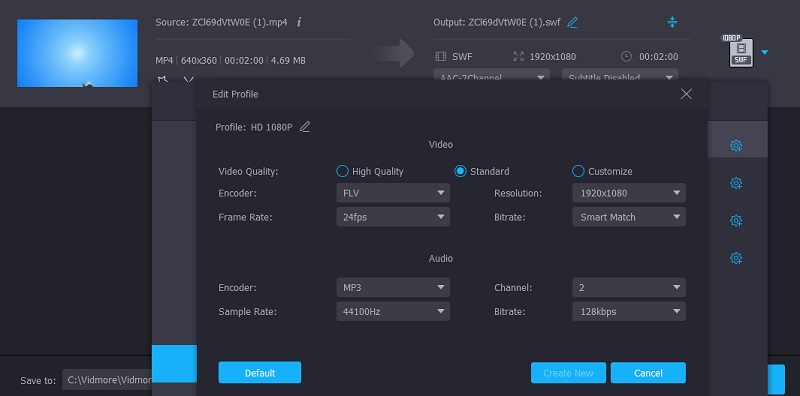800x396 pixels.
Task: Open the Sample Rate 44100Hz dropdown
Action: pyautogui.click(x=393, y=311)
